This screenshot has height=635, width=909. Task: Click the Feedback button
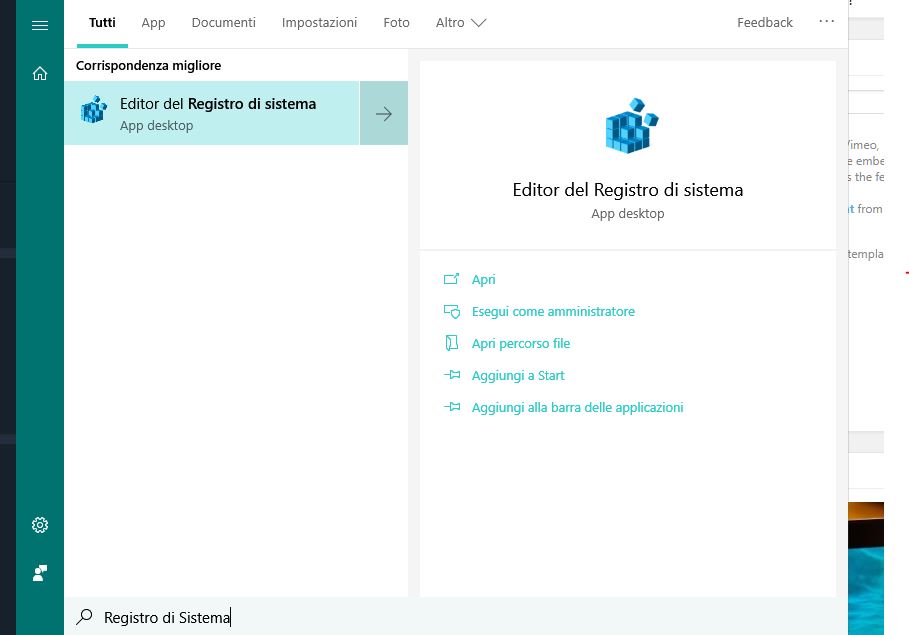click(764, 23)
